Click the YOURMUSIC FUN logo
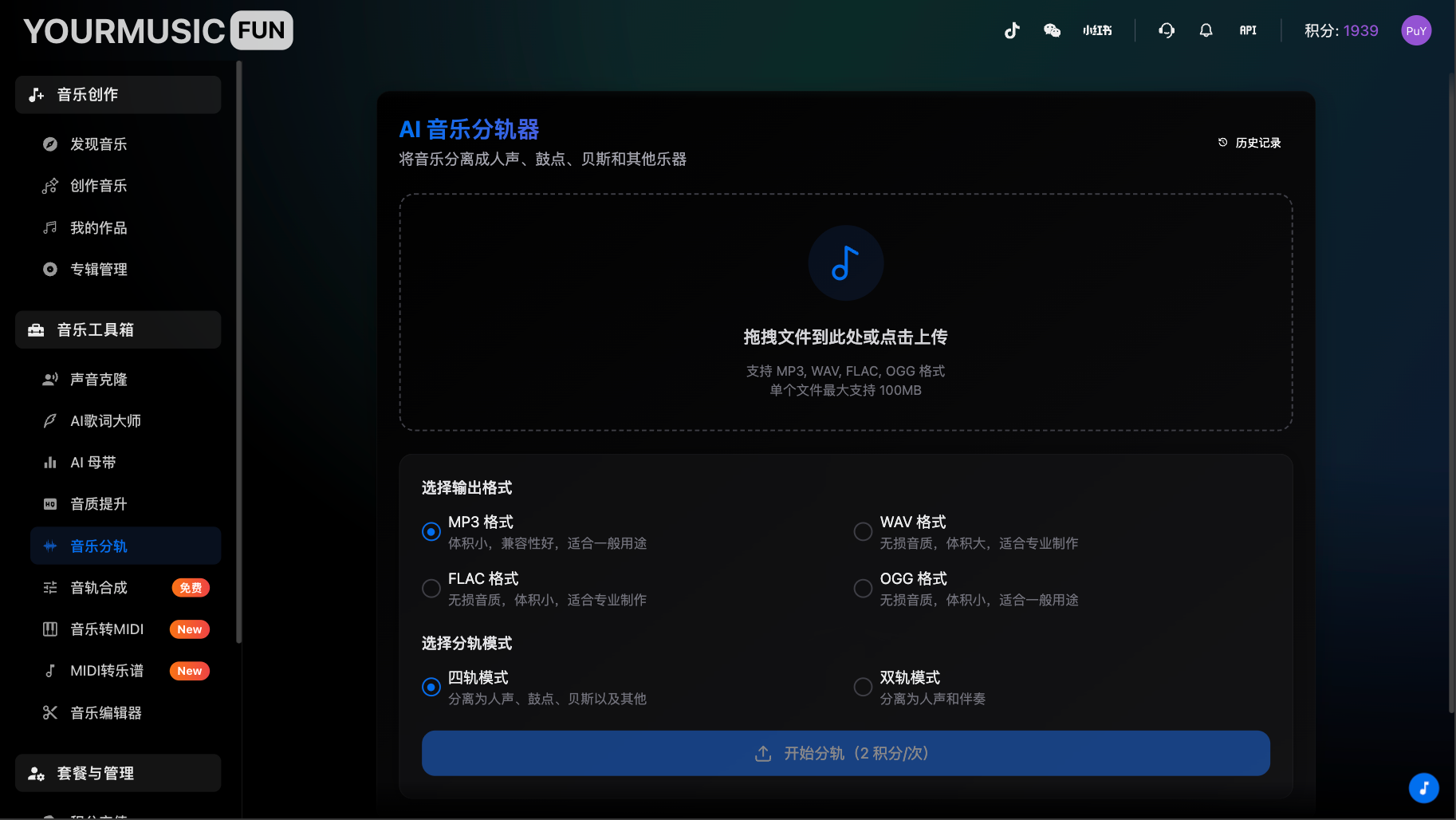The width and height of the screenshot is (1456, 820). point(158,31)
